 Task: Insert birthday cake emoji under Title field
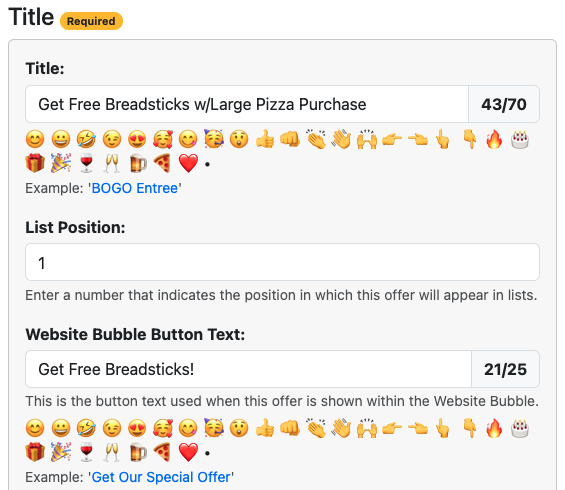tap(520, 139)
